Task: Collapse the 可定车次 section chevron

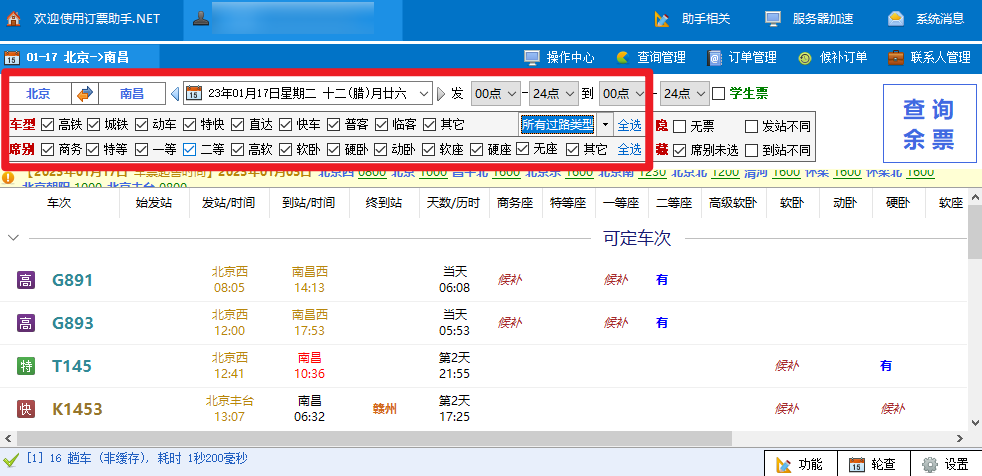Action: (x=13, y=238)
